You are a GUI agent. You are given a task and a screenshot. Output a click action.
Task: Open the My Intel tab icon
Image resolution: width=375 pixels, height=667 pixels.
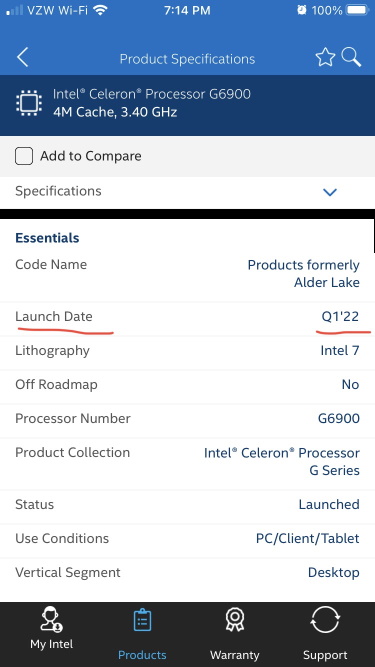51,619
